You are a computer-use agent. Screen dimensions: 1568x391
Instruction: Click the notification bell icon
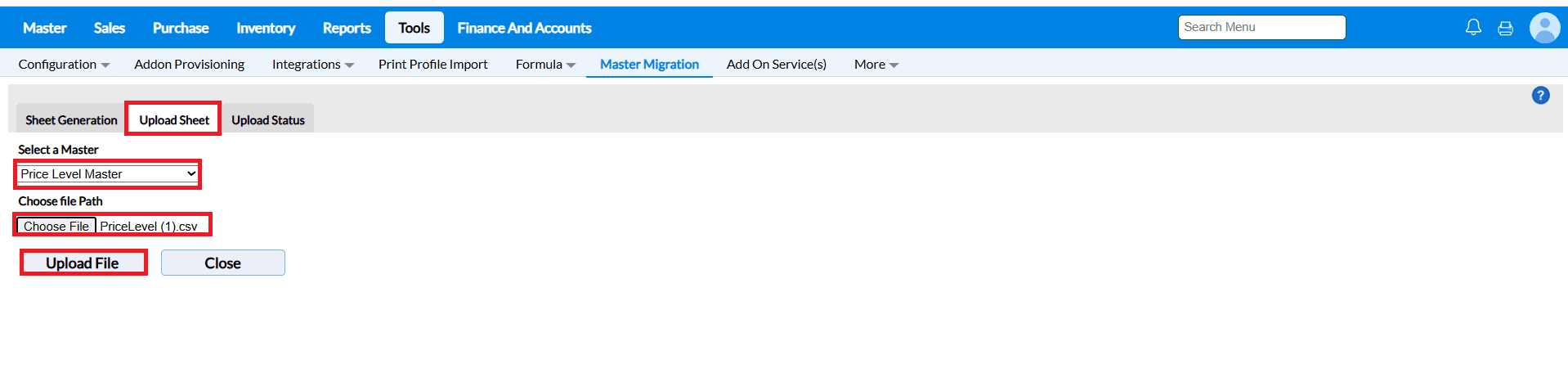[x=1473, y=28]
